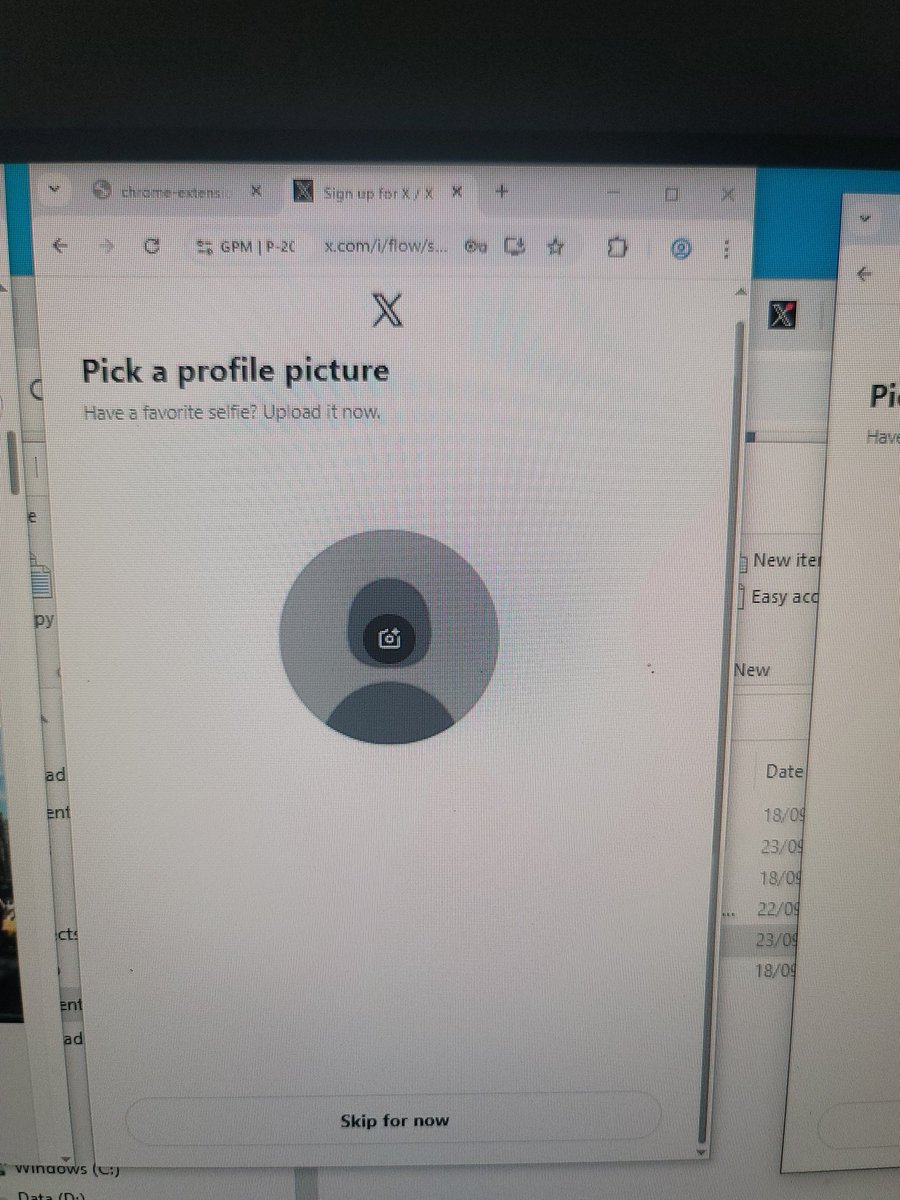Image resolution: width=900 pixels, height=1200 pixels.
Task: Minimize the Chrome sign-up window
Action: pos(616,192)
